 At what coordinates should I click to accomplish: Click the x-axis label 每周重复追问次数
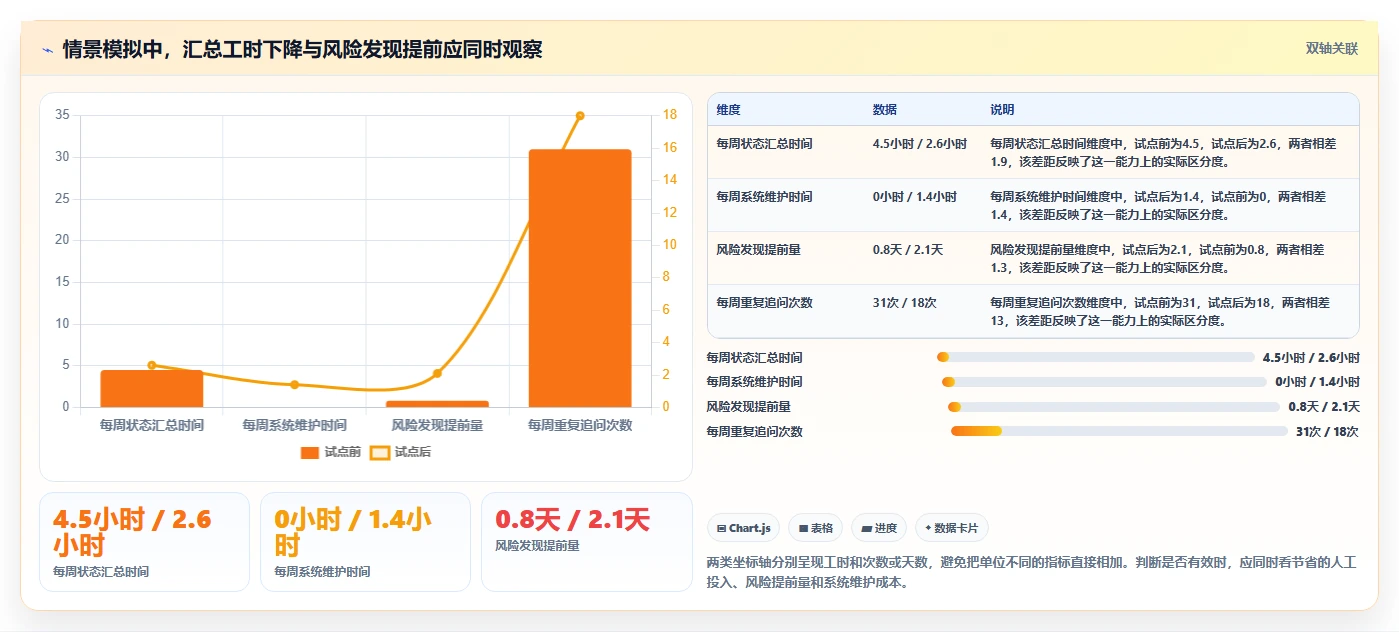[x=580, y=425]
